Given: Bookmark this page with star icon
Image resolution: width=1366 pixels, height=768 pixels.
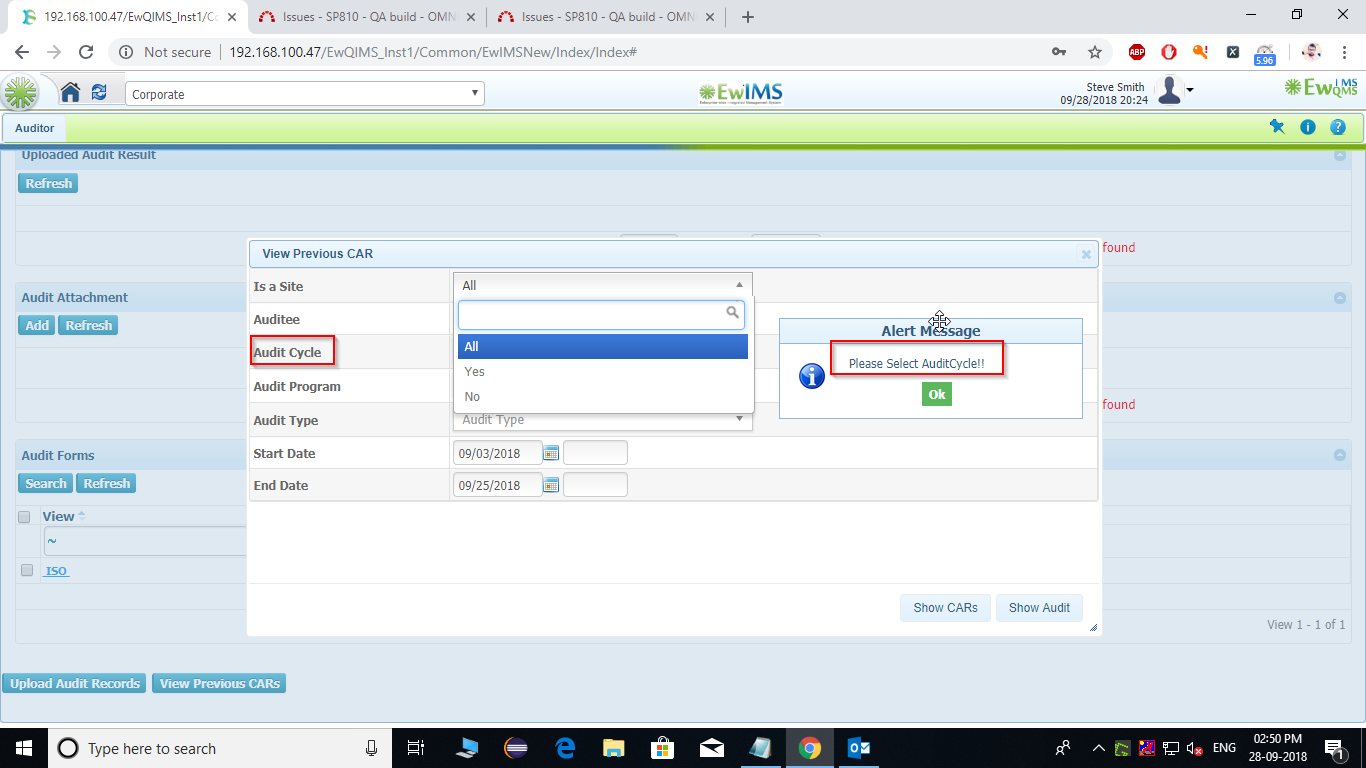Looking at the screenshot, I should pos(1095,52).
